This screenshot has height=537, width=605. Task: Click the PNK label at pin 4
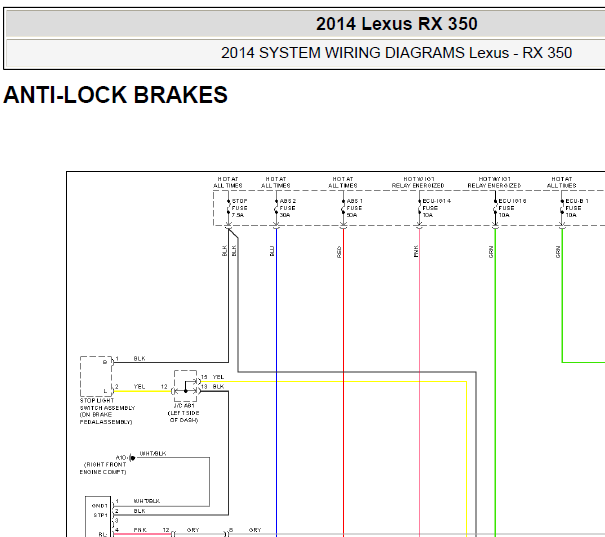click(140, 530)
